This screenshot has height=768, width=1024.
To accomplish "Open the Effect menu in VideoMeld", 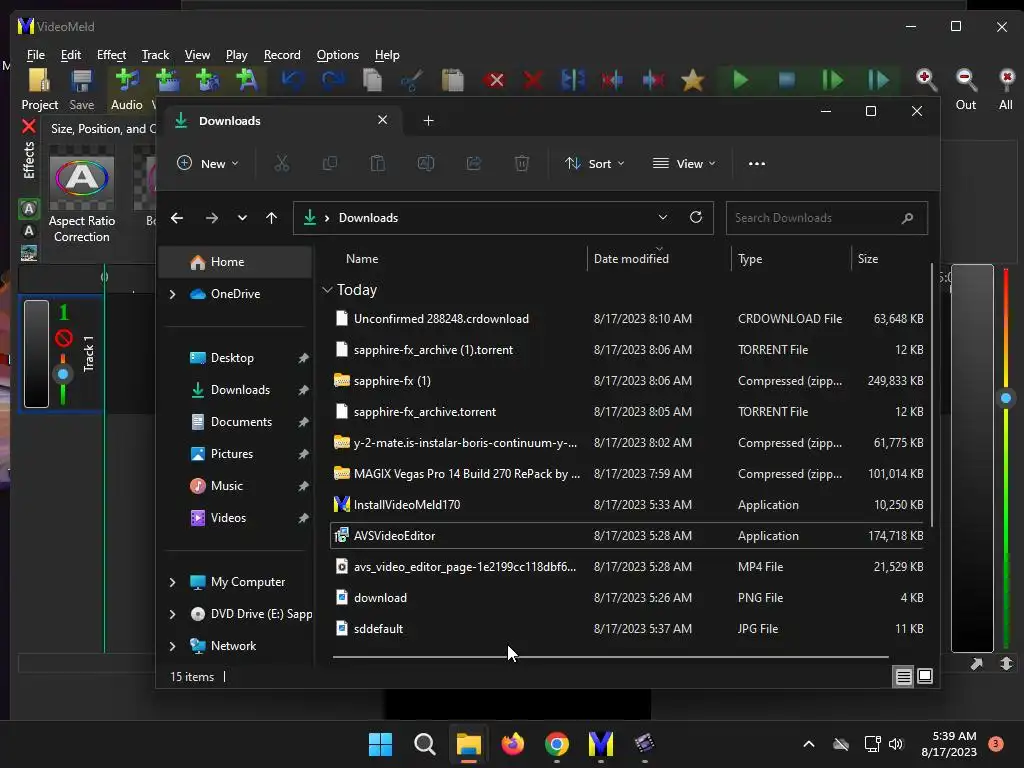I will pyautogui.click(x=111, y=55).
